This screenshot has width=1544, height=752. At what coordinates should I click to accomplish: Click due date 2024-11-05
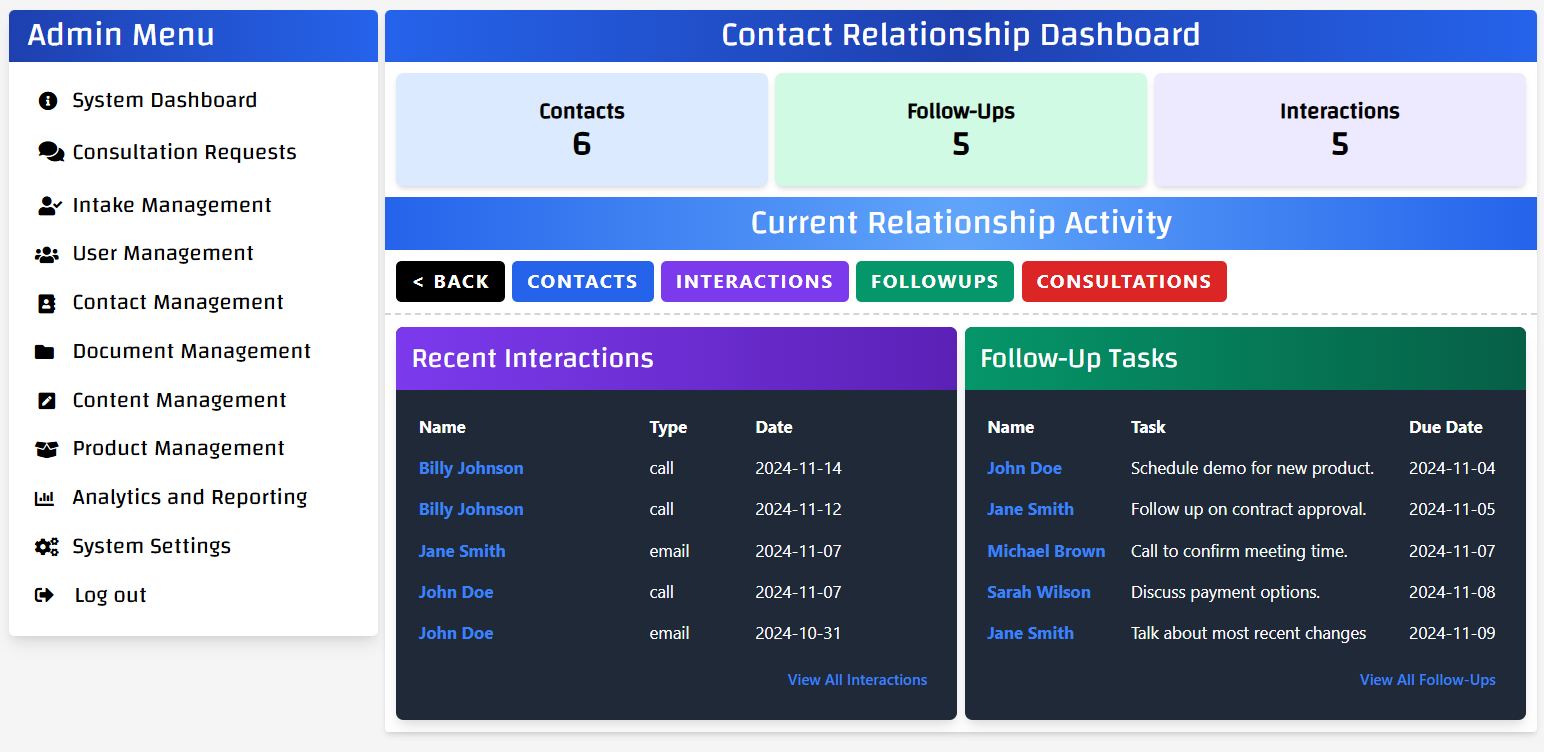[x=1452, y=509]
